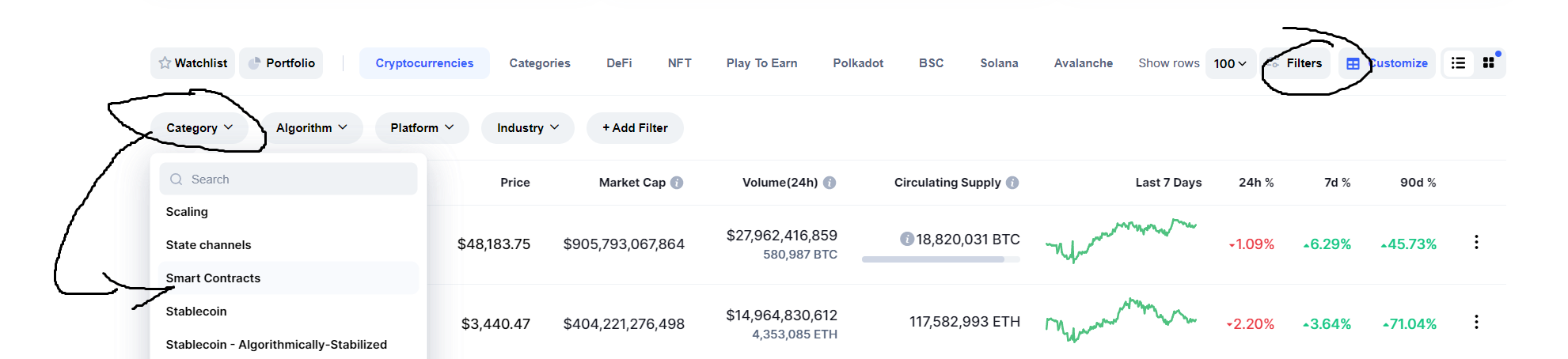Toggle the Filters button
The width and height of the screenshot is (1568, 359).
pyautogui.click(x=1295, y=63)
